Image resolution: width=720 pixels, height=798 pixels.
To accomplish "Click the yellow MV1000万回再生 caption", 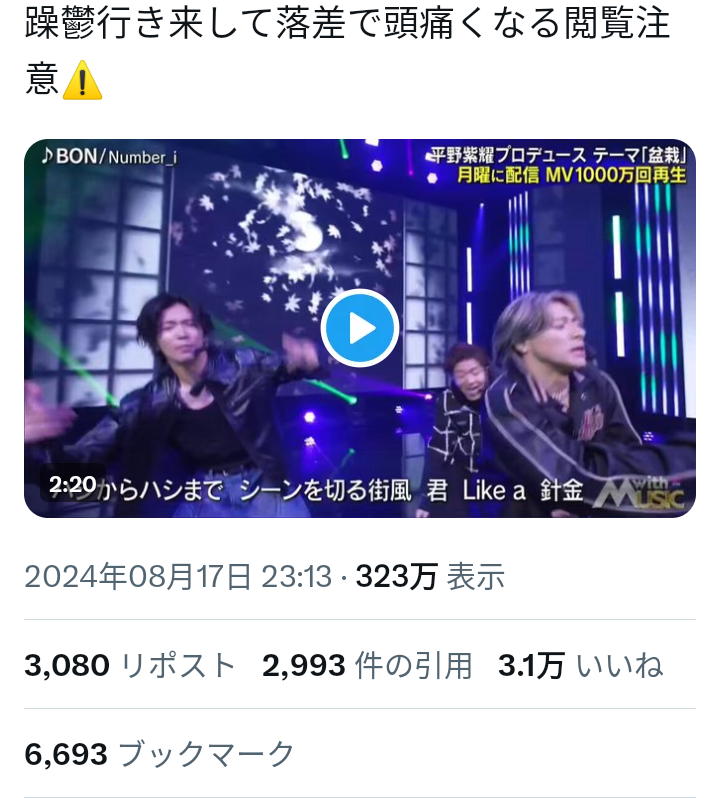I will coord(571,175).
